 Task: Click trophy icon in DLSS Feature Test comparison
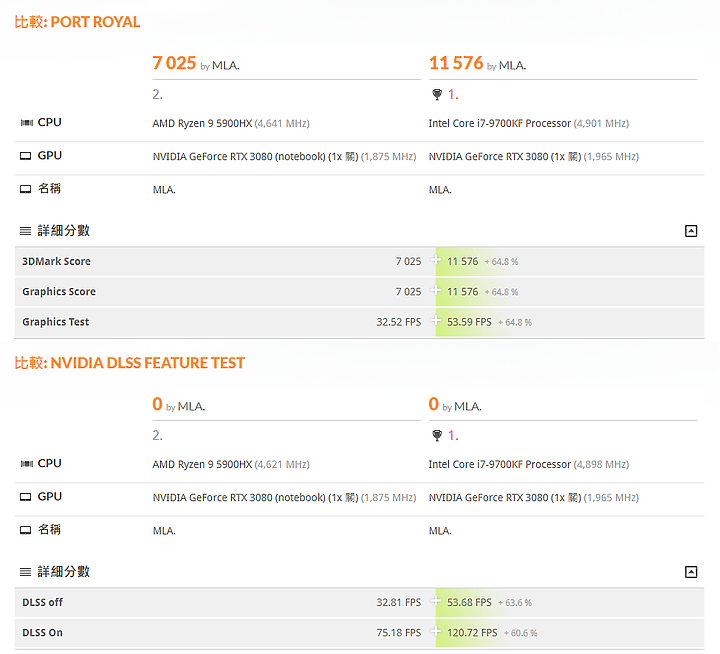tap(437, 435)
